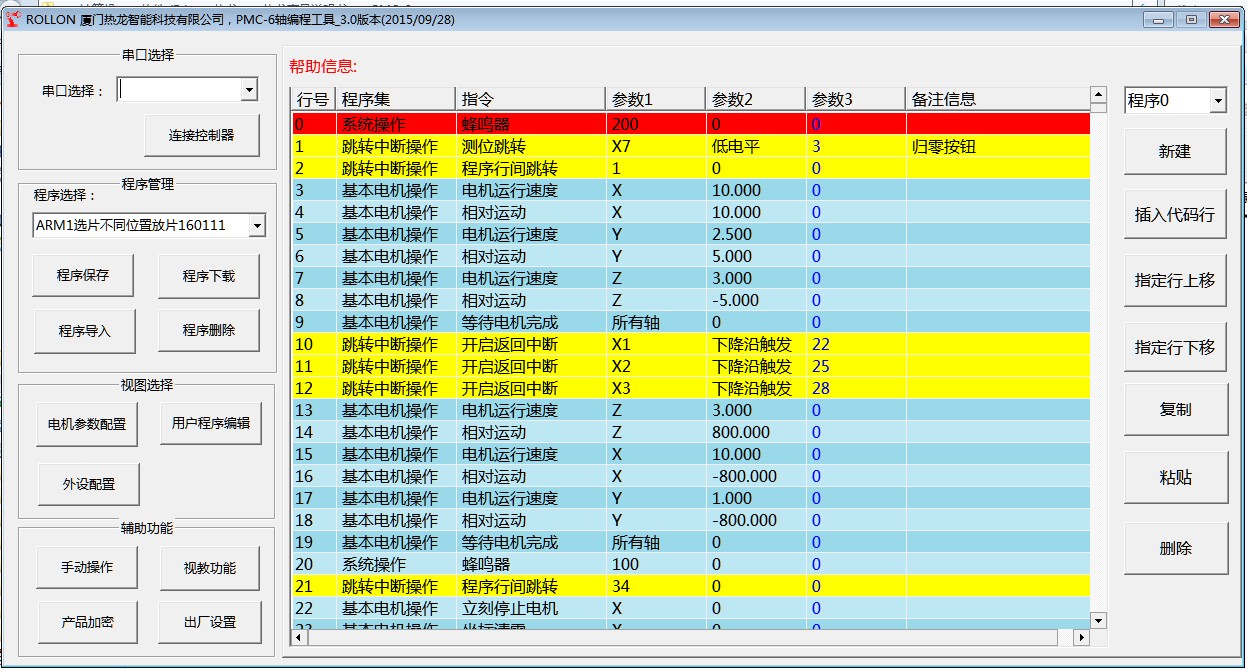Save the program with 程序保存
This screenshot has width=1247, height=670.
[x=83, y=276]
